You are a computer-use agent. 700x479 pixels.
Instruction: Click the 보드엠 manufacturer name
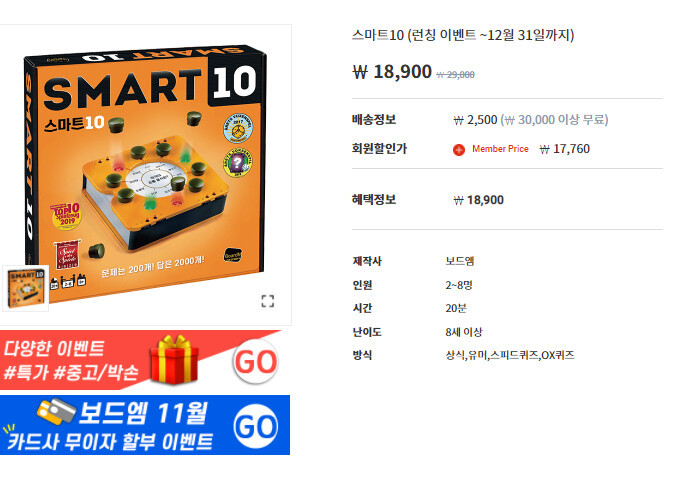pos(460,261)
